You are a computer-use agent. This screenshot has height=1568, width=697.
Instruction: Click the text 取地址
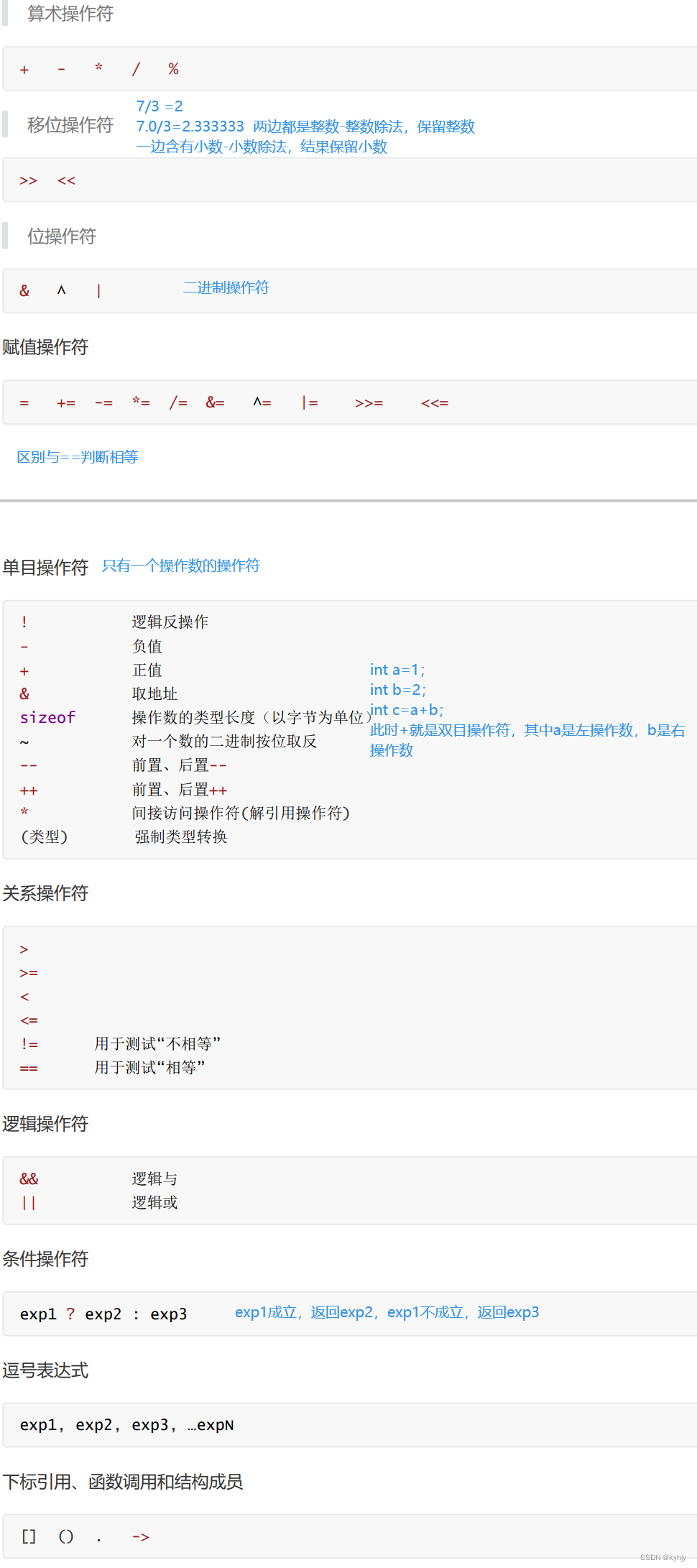click(x=154, y=693)
